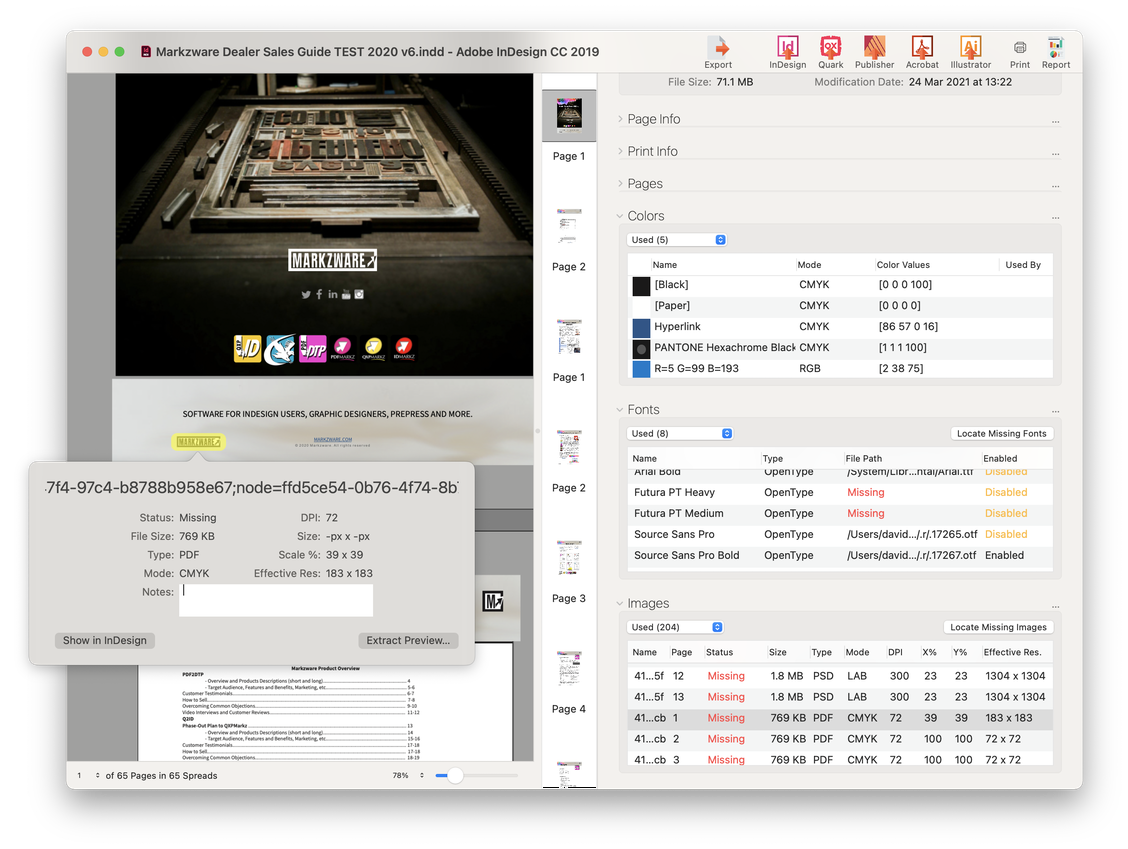This screenshot has height=849, width=1128.
Task: Collapse the Colors section
Action: coord(621,216)
